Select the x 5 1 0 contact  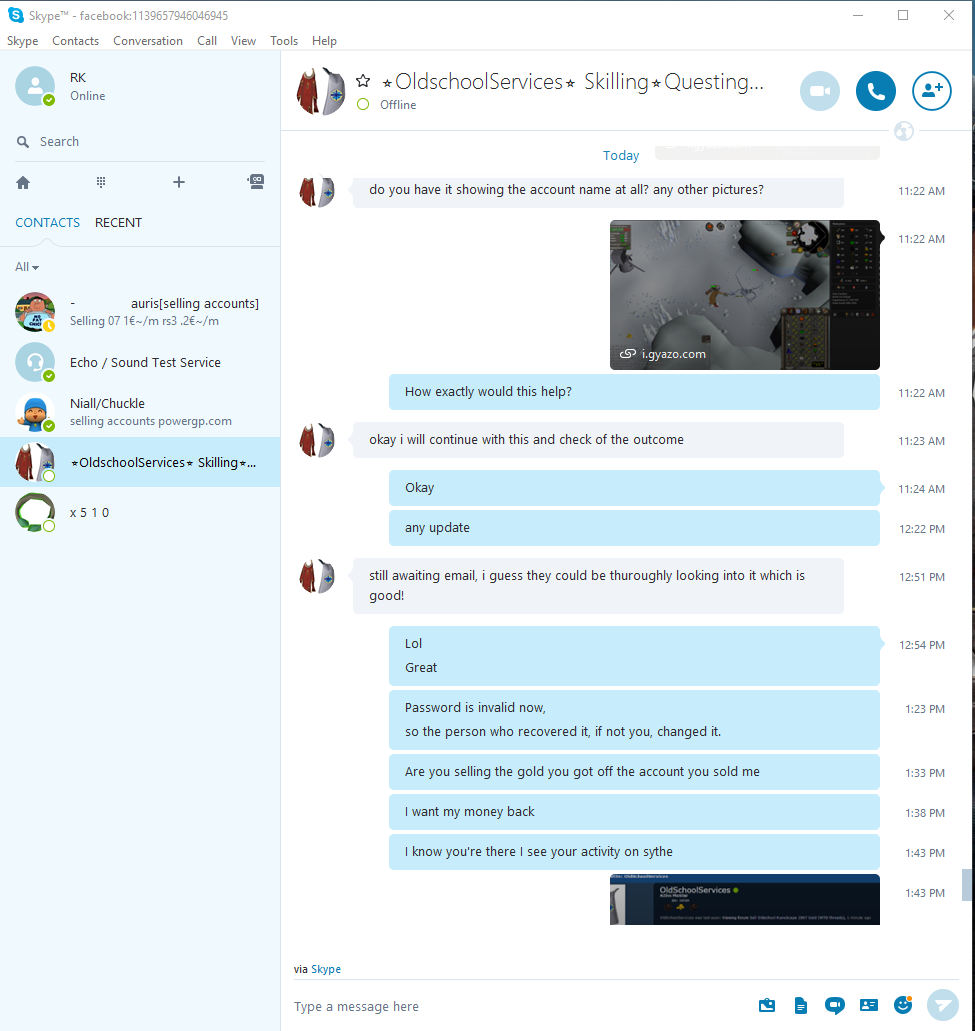coord(140,512)
